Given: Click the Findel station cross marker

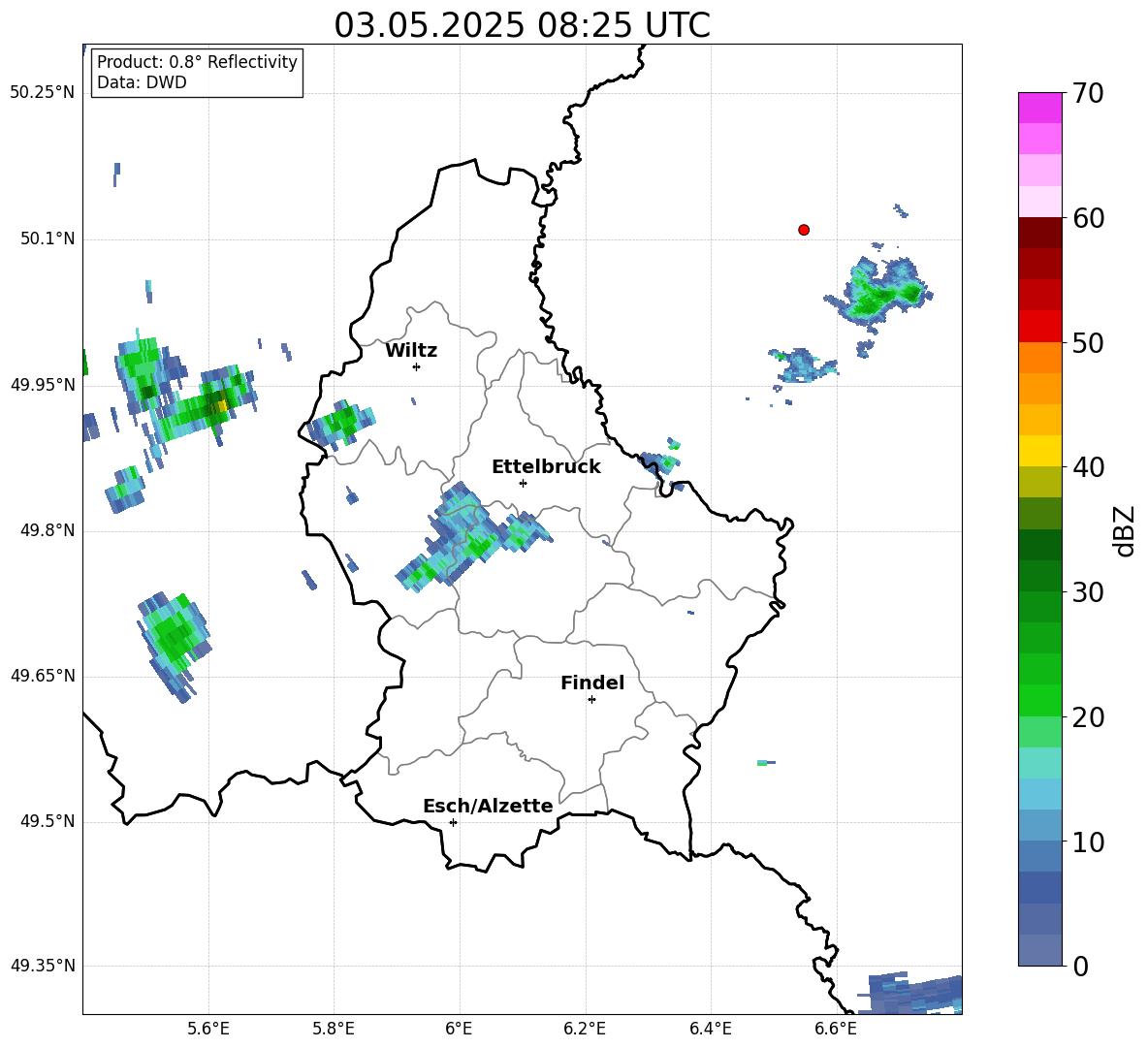Looking at the screenshot, I should pyautogui.click(x=591, y=700).
